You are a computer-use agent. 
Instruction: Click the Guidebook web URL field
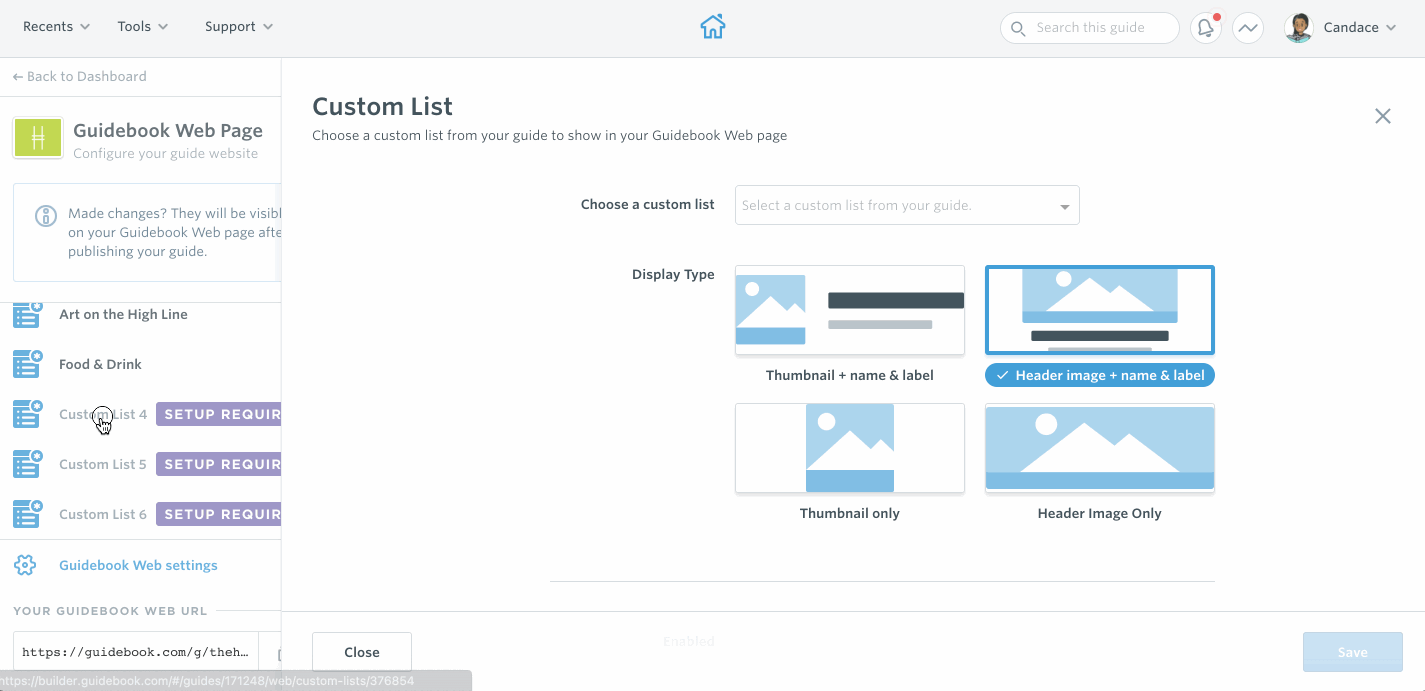(135, 651)
